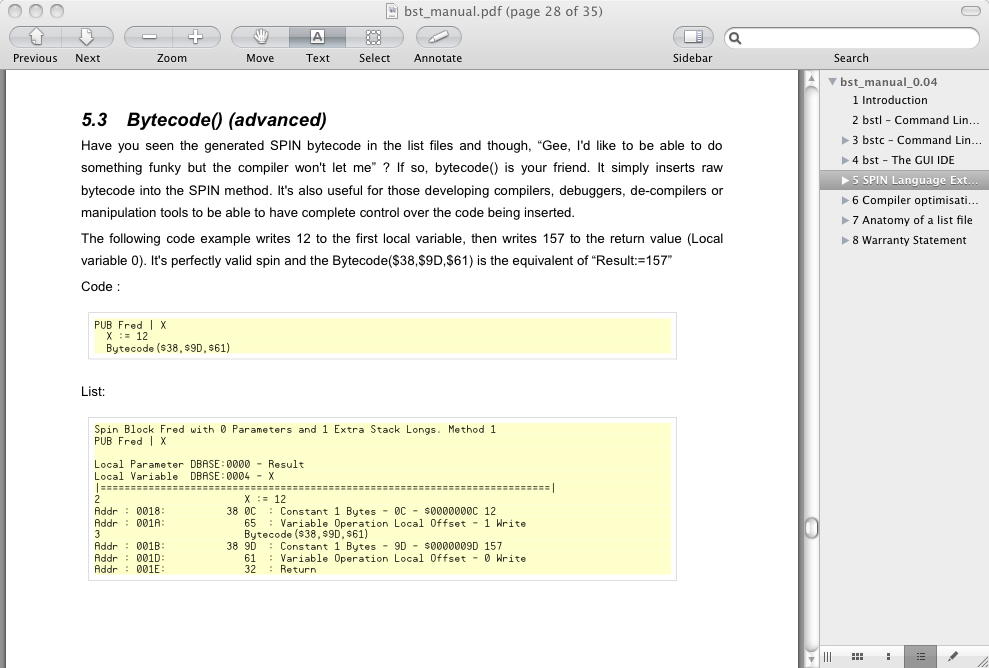The height and width of the screenshot is (668, 989).
Task: Click the 'List:' label
Action: [93, 391]
